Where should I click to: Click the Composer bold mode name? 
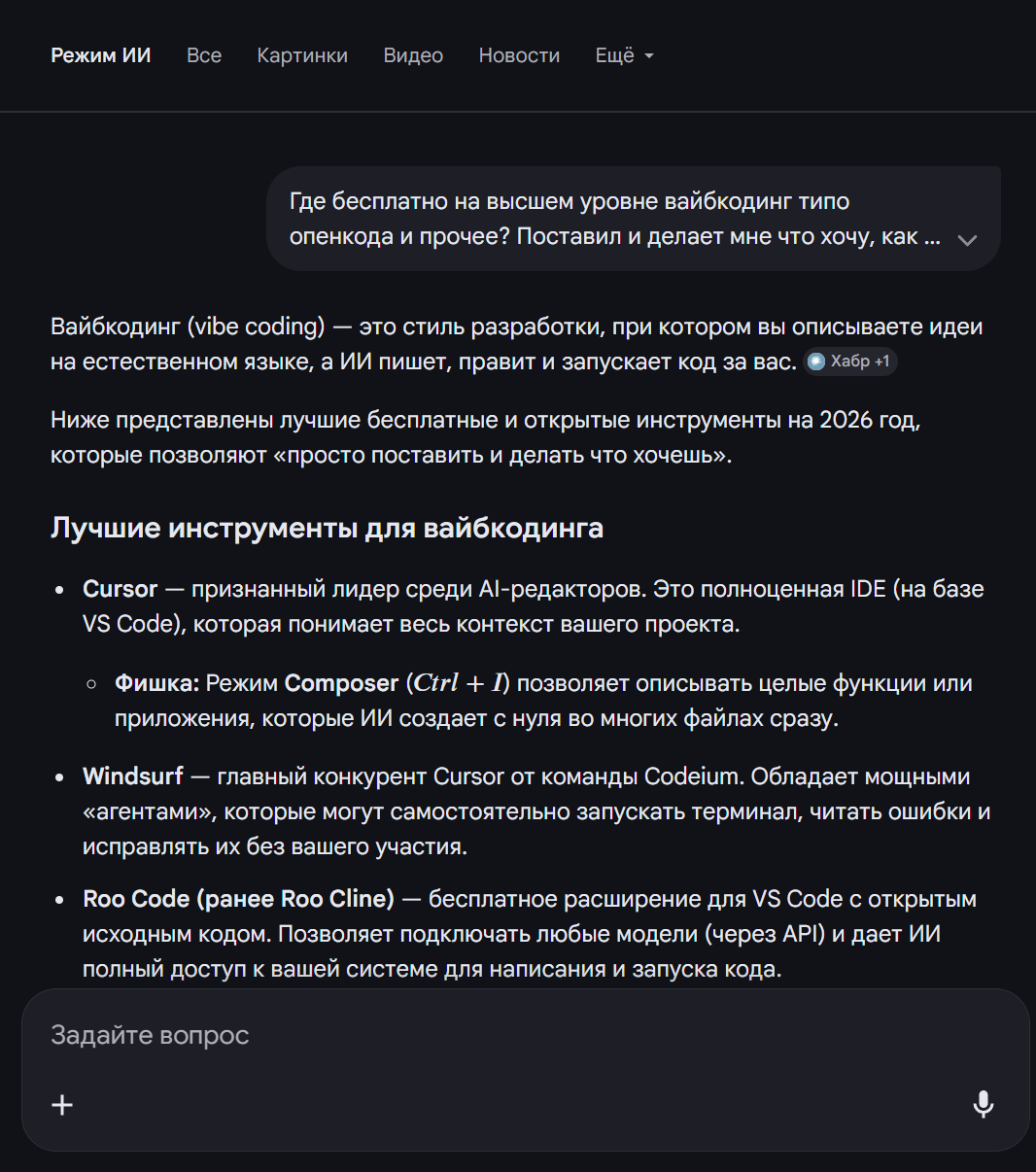click(342, 683)
